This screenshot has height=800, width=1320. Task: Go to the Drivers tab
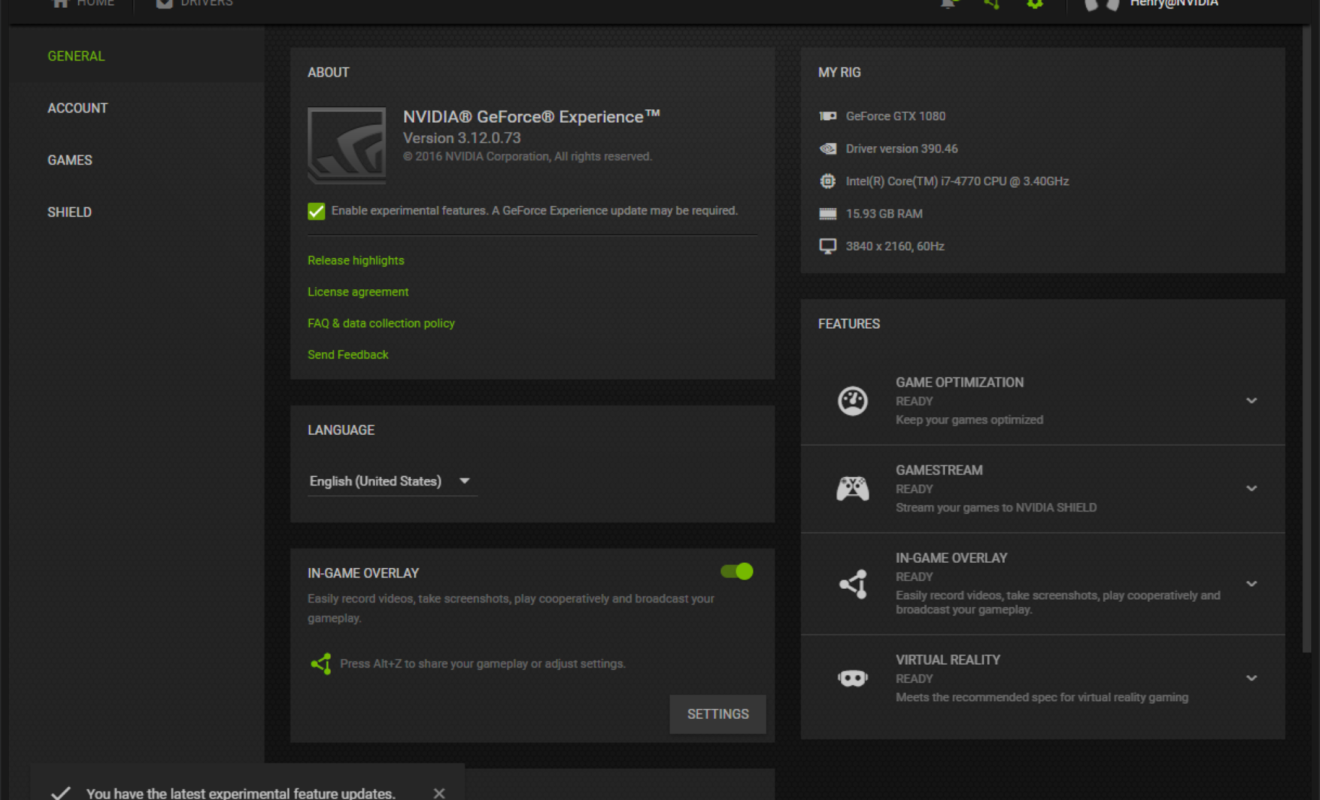[195, 4]
